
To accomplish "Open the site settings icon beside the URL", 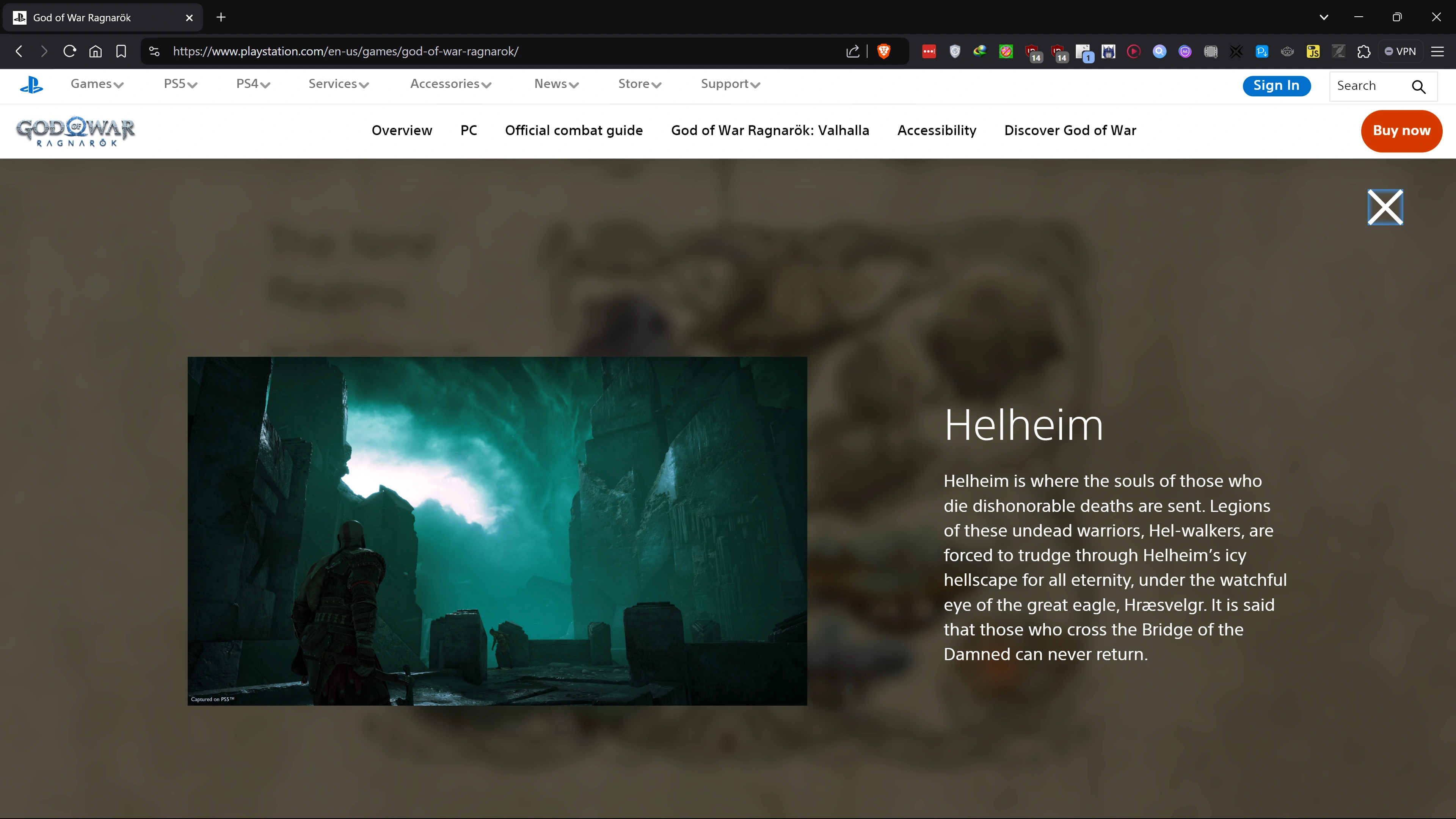I will [154, 52].
